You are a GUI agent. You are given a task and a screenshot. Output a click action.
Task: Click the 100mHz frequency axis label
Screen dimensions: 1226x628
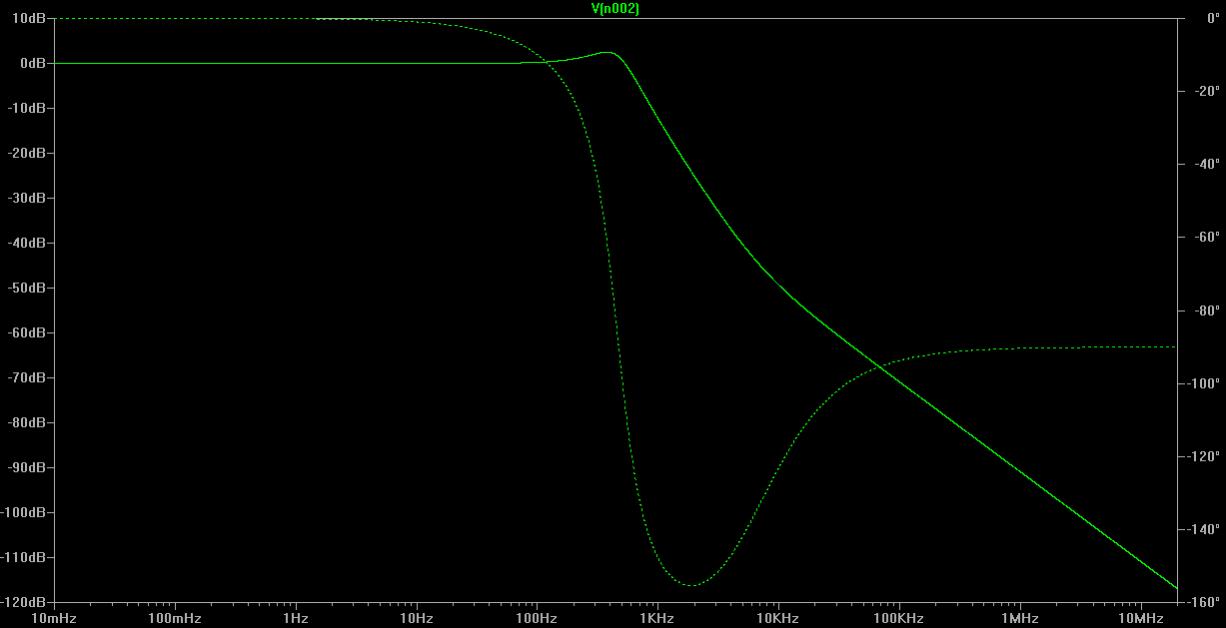tap(175, 619)
